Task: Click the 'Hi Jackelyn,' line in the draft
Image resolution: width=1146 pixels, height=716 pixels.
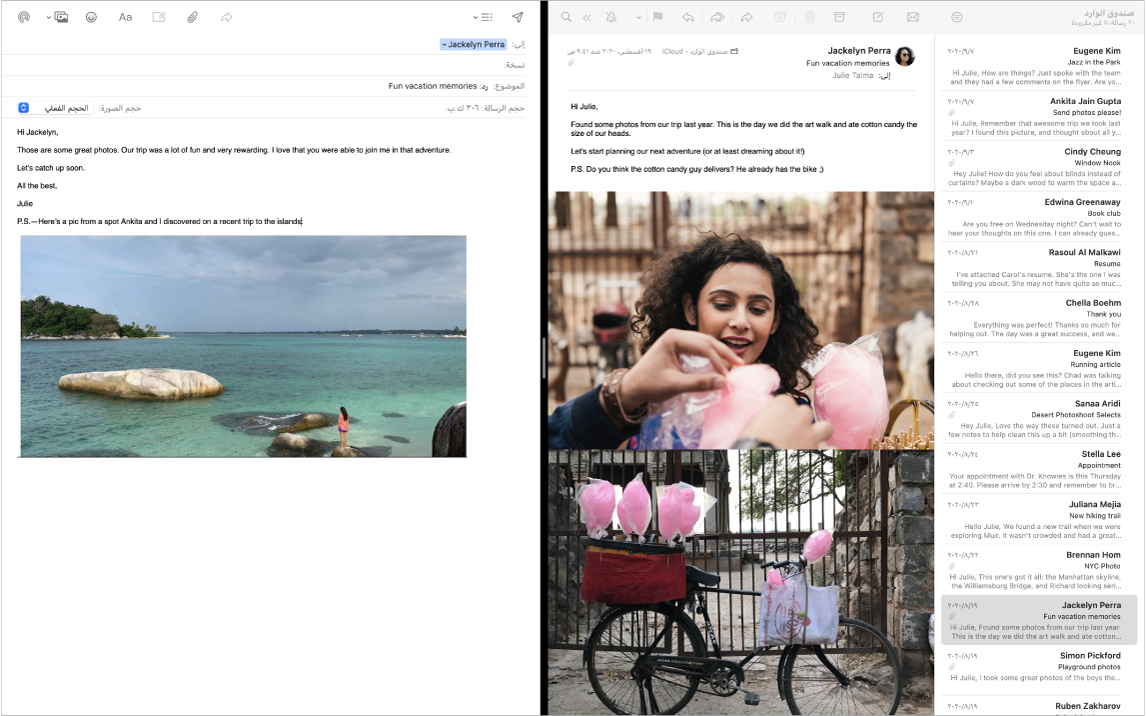Action: (38, 132)
